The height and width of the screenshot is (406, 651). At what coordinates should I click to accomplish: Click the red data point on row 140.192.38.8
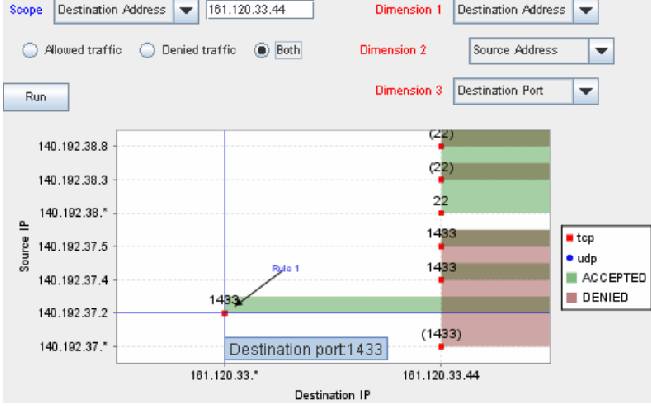(441, 146)
